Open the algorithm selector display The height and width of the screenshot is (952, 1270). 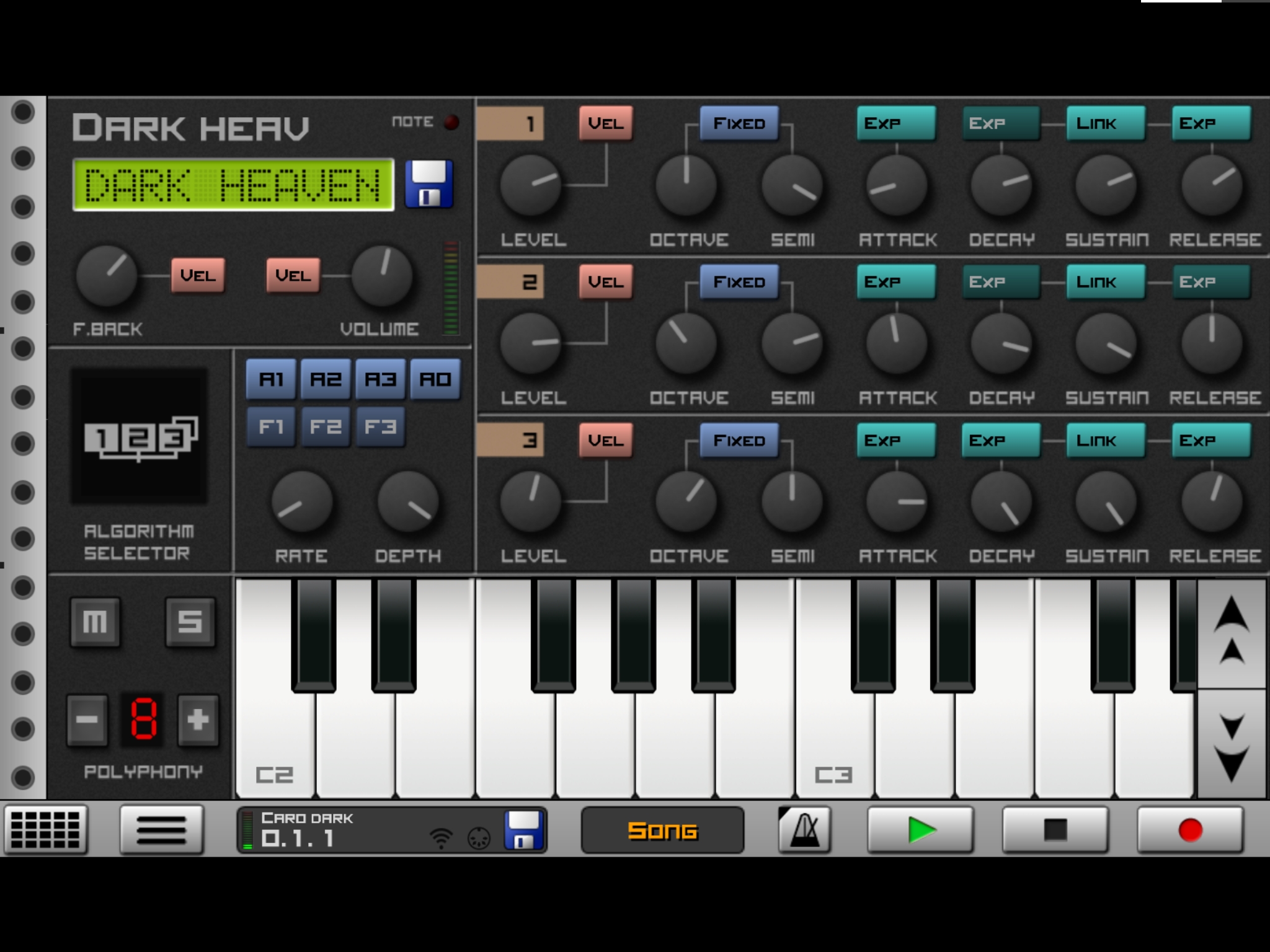[139, 436]
